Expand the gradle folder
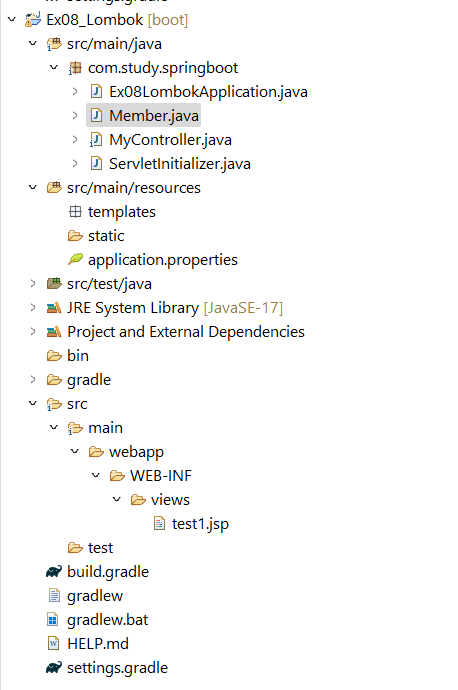This screenshot has height=690, width=458. (x=33, y=379)
